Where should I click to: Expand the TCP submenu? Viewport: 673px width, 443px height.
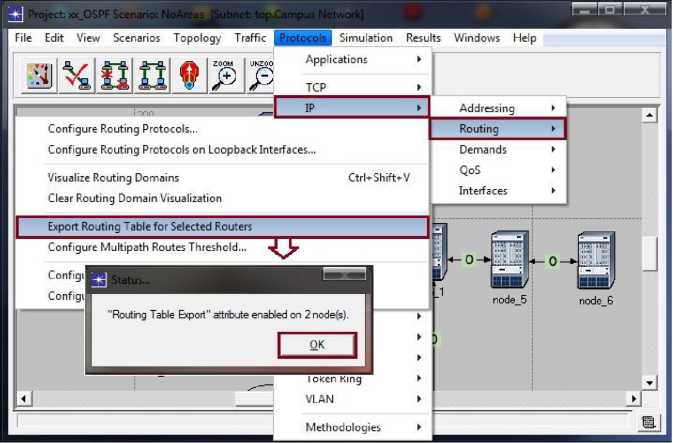pos(352,87)
